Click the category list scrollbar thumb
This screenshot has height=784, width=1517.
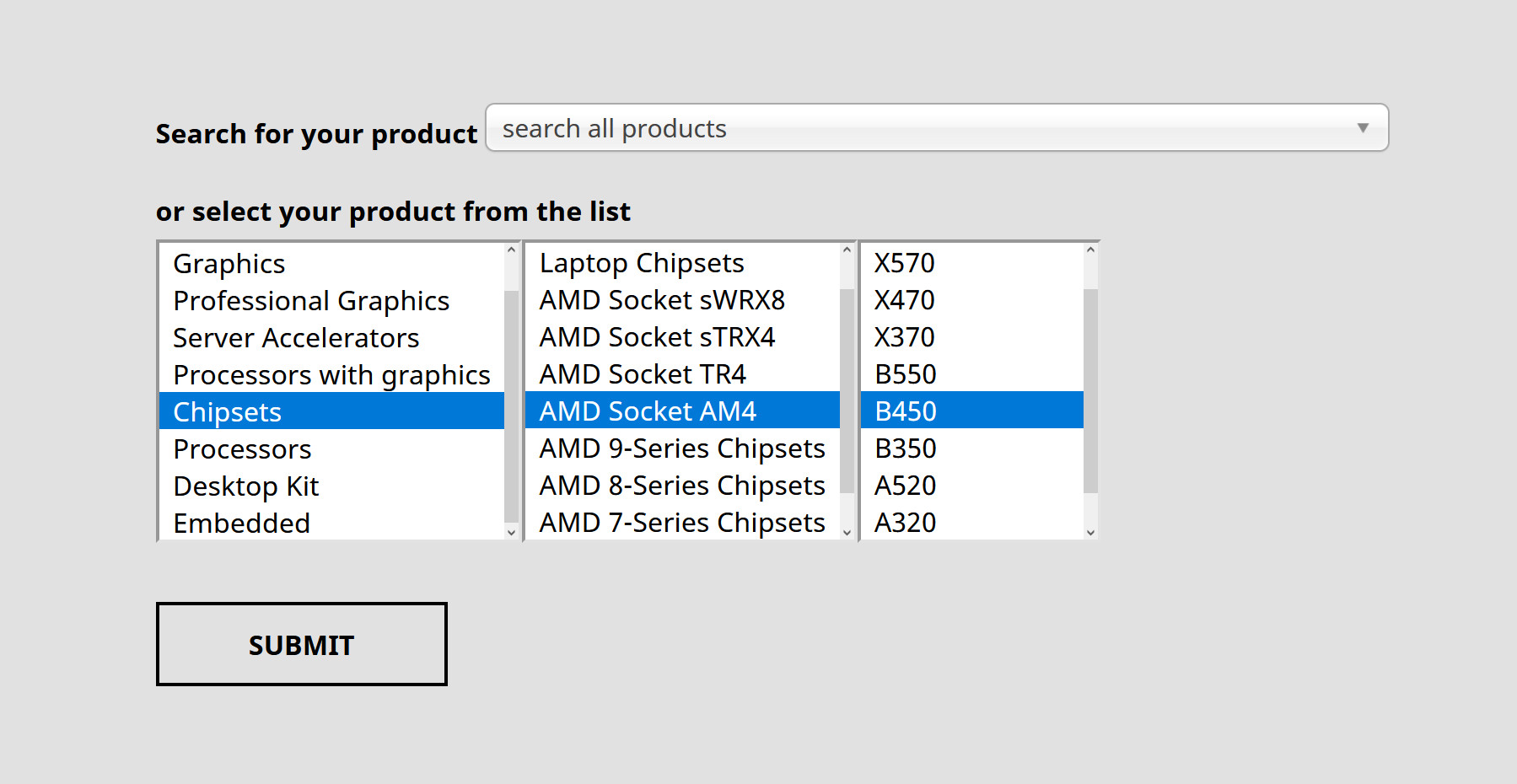point(511,406)
